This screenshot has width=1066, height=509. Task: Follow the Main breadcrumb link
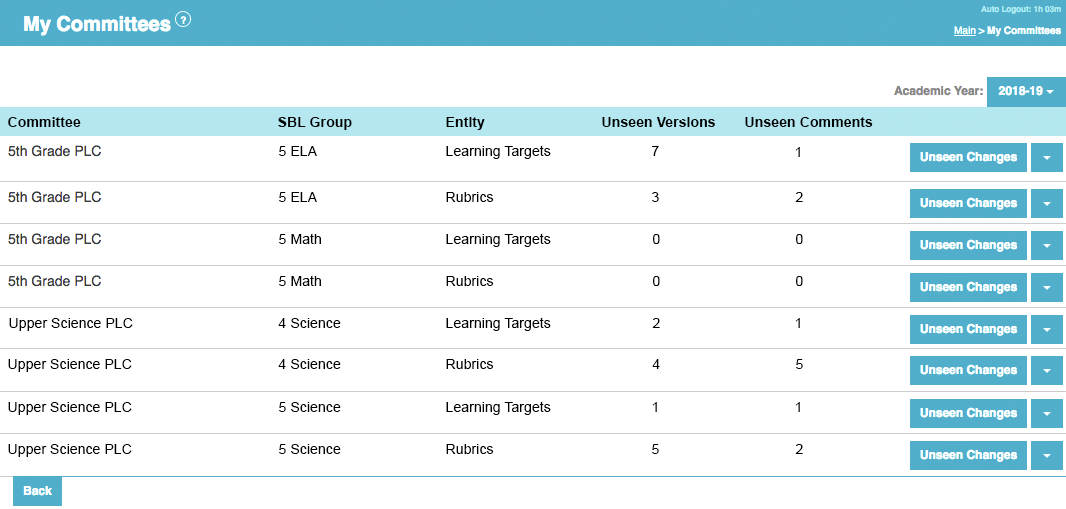[964, 31]
